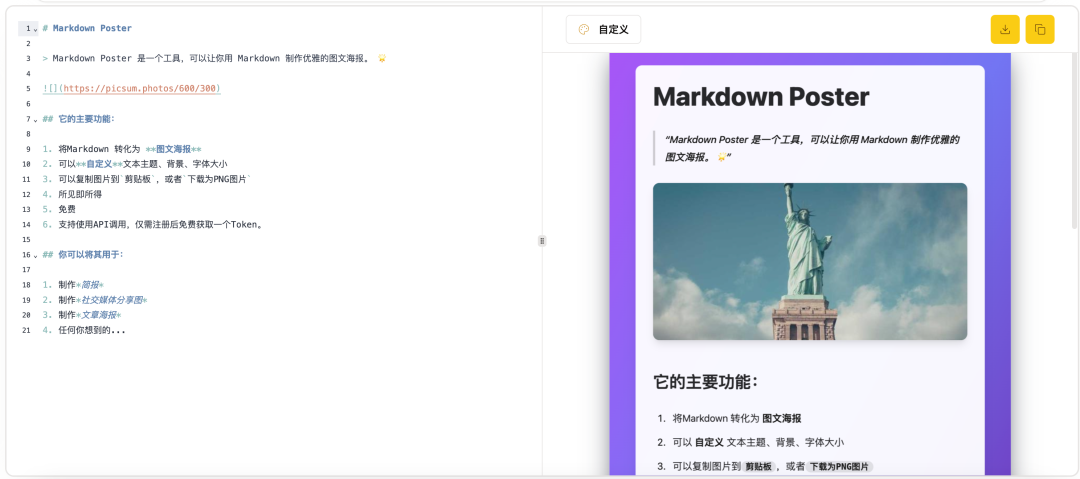Image resolution: width=1080 pixels, height=479 pixels.
Task: Click the '## 你可以将其用于:' line in editor
Action: point(83,254)
